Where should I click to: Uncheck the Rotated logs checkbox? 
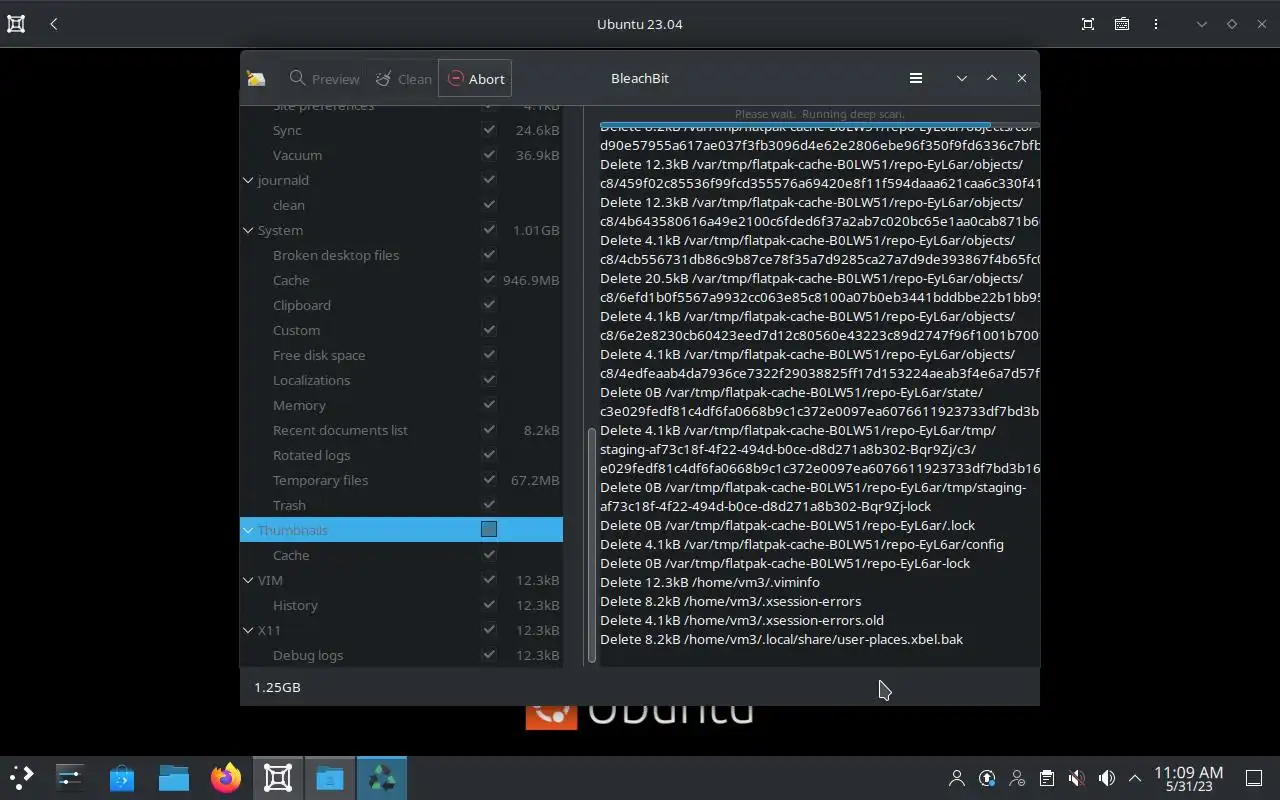click(x=489, y=455)
